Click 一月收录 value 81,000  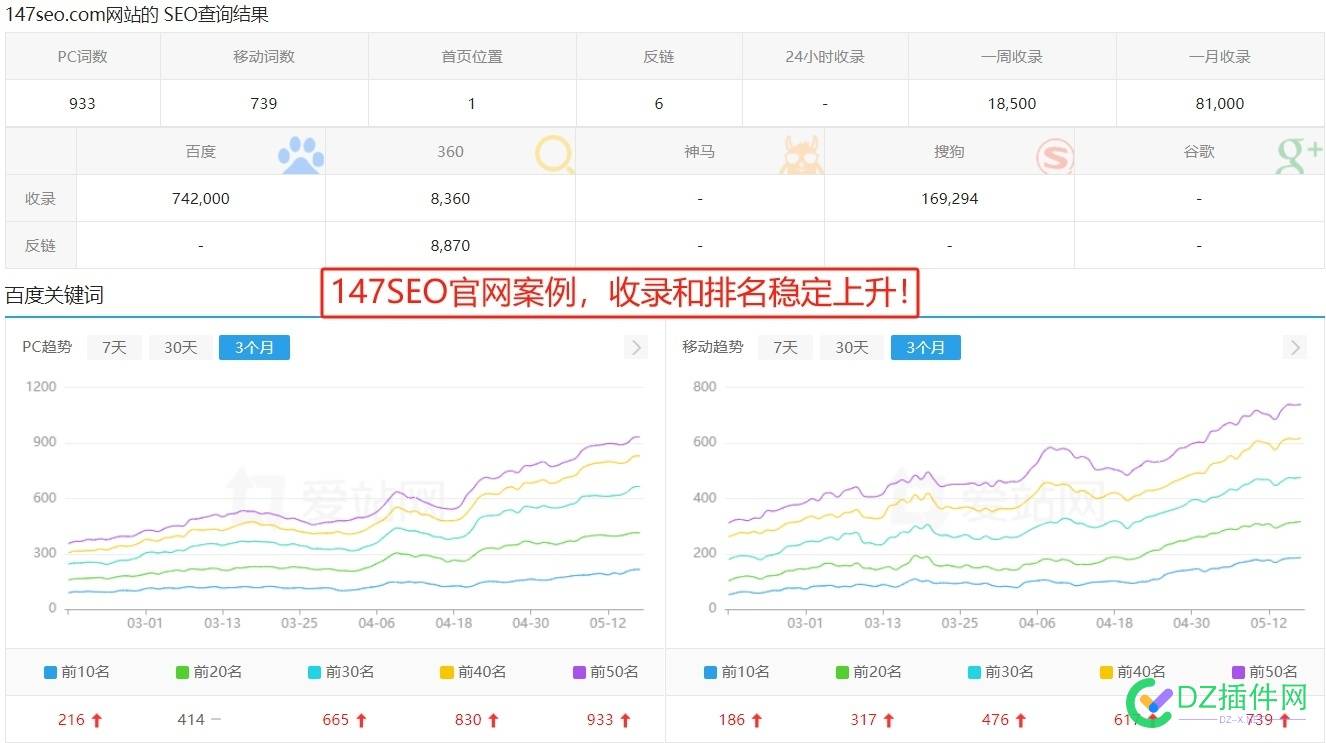click(1219, 103)
